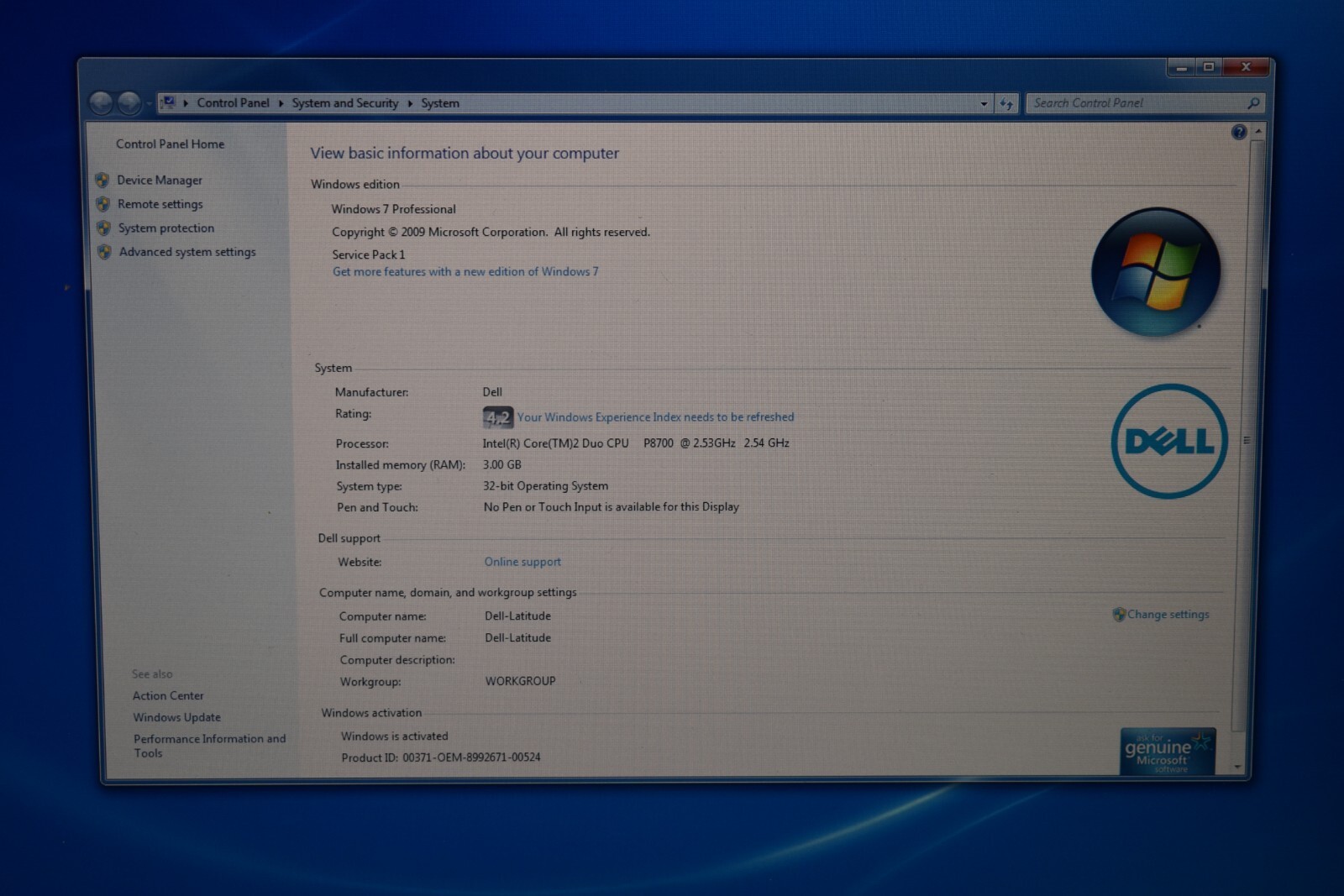Click the Back navigation arrow button
This screenshot has height=896, width=1344.
[x=102, y=103]
